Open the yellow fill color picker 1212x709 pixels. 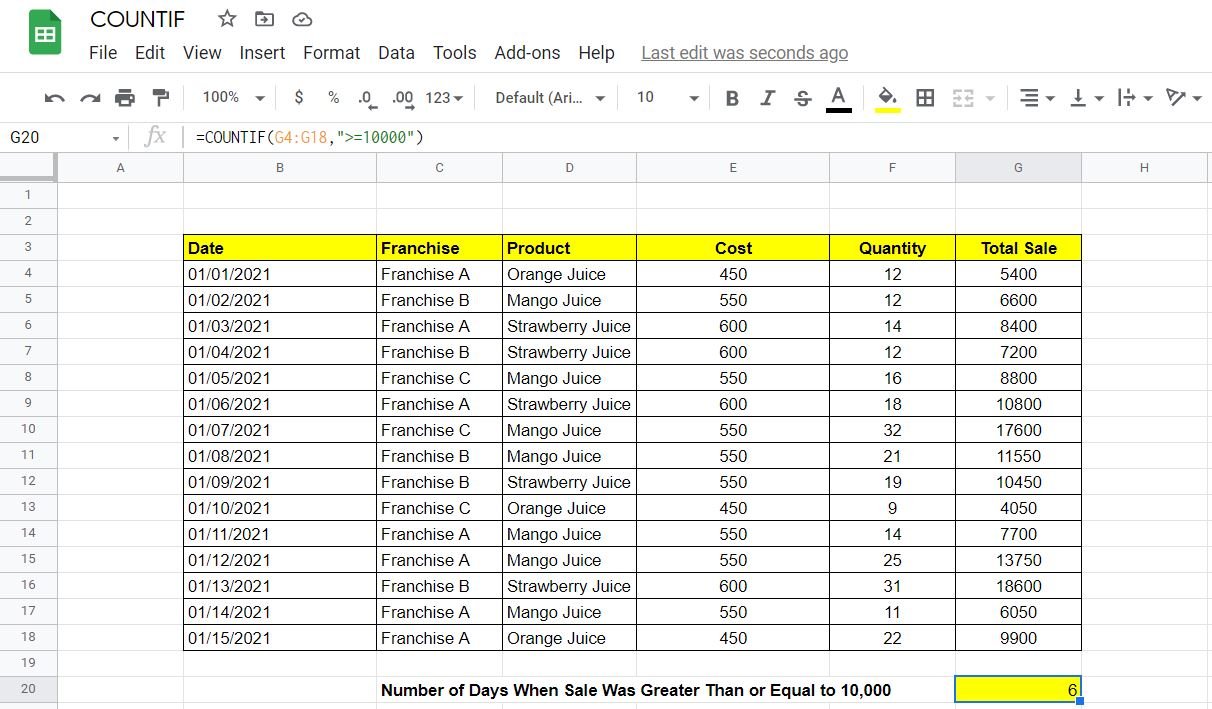click(x=887, y=98)
